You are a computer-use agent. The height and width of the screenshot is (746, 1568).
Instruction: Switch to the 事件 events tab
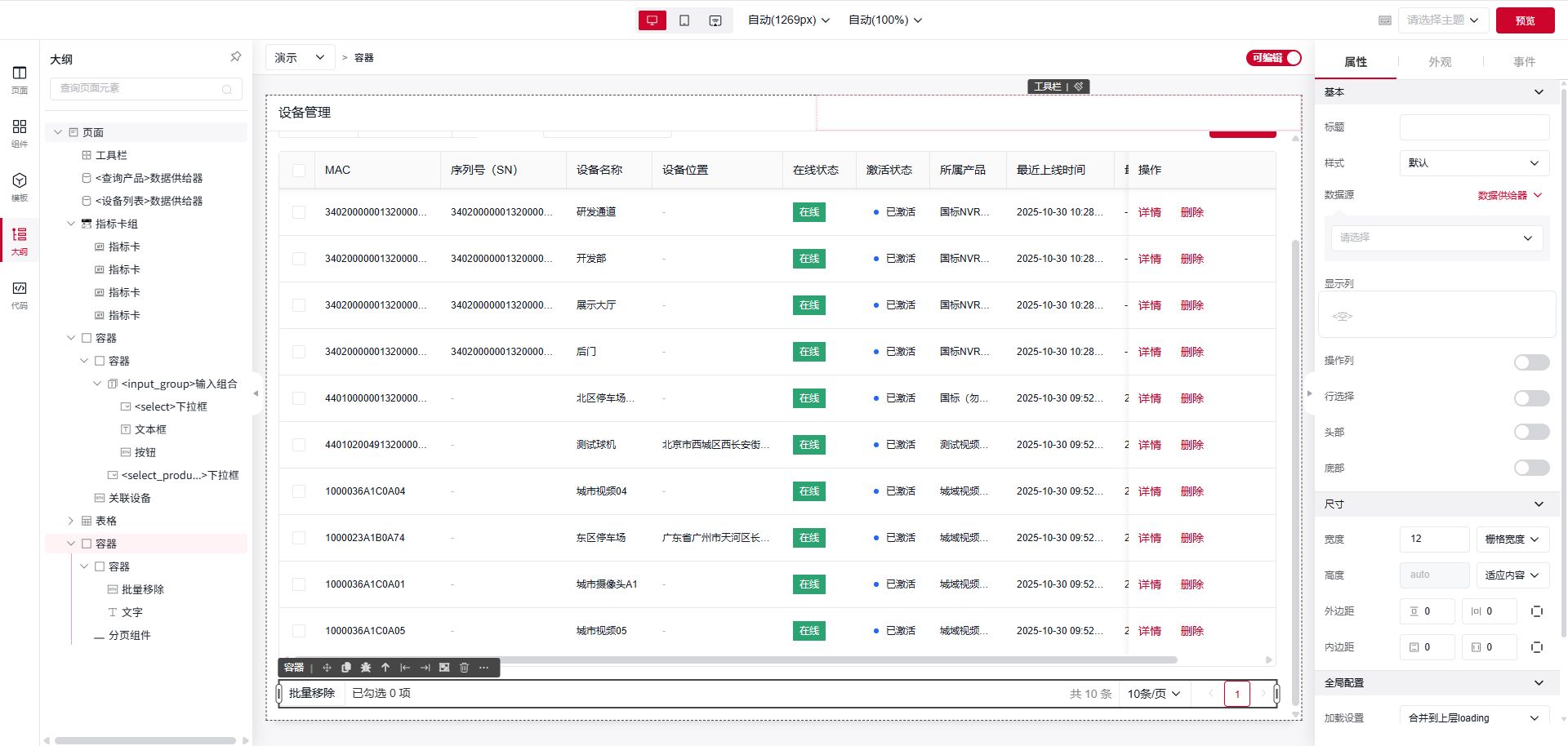(x=1524, y=62)
